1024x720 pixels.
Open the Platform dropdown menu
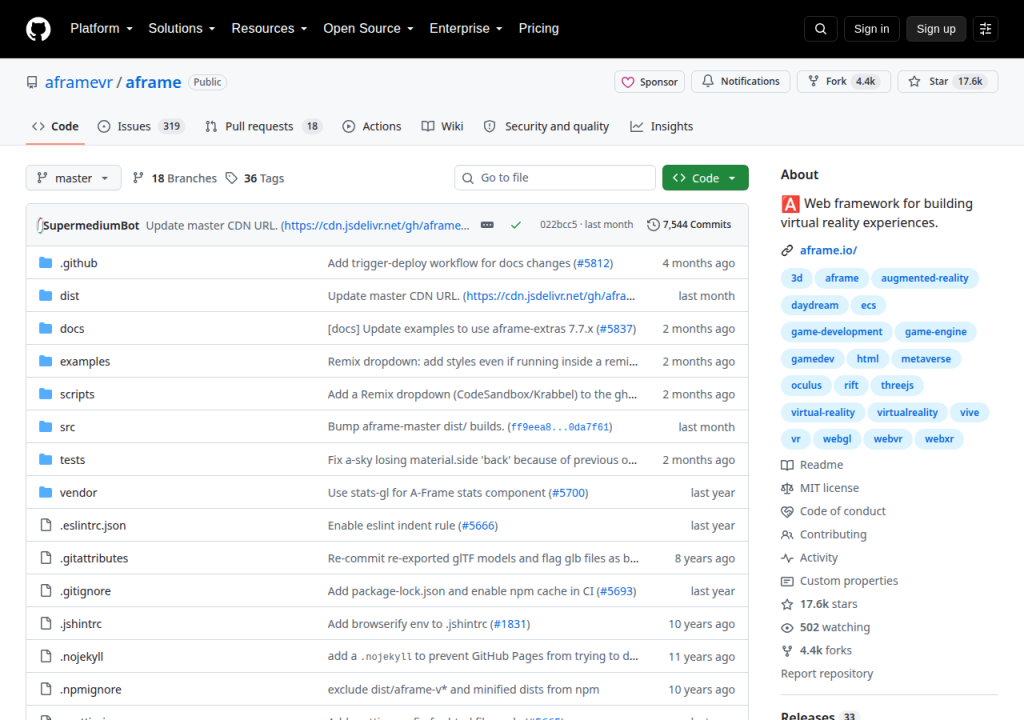coord(101,28)
